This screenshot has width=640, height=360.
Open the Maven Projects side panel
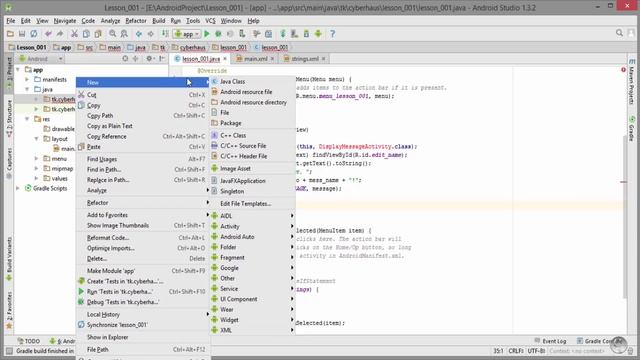(631, 82)
